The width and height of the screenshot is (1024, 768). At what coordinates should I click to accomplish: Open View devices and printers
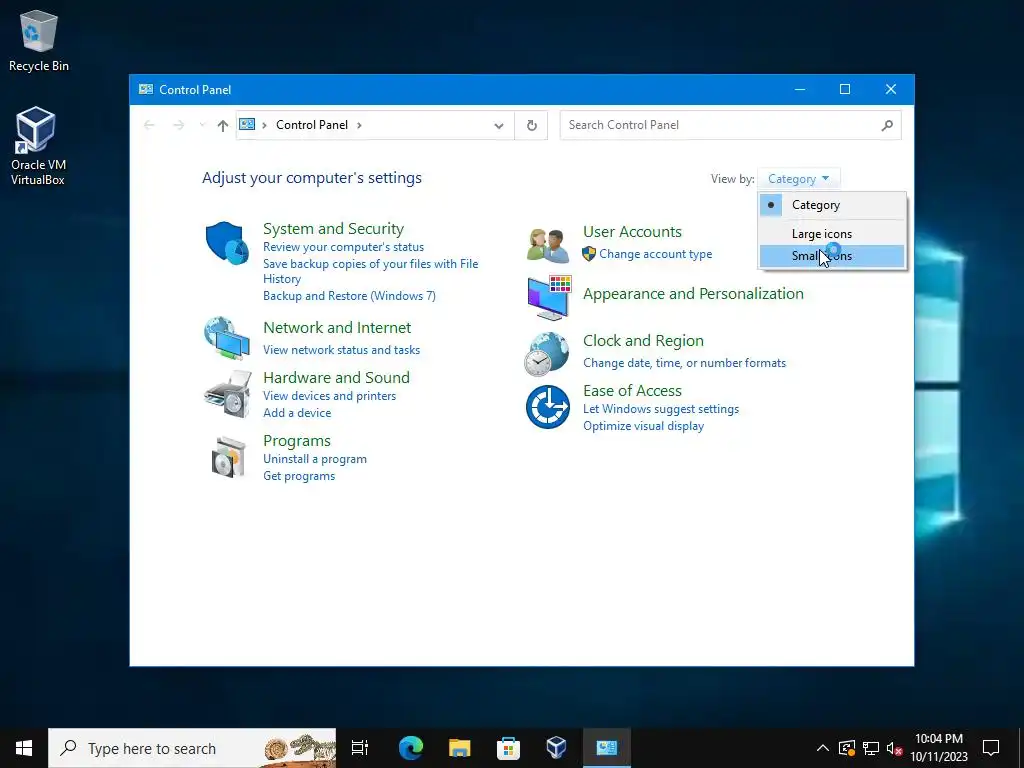click(329, 396)
